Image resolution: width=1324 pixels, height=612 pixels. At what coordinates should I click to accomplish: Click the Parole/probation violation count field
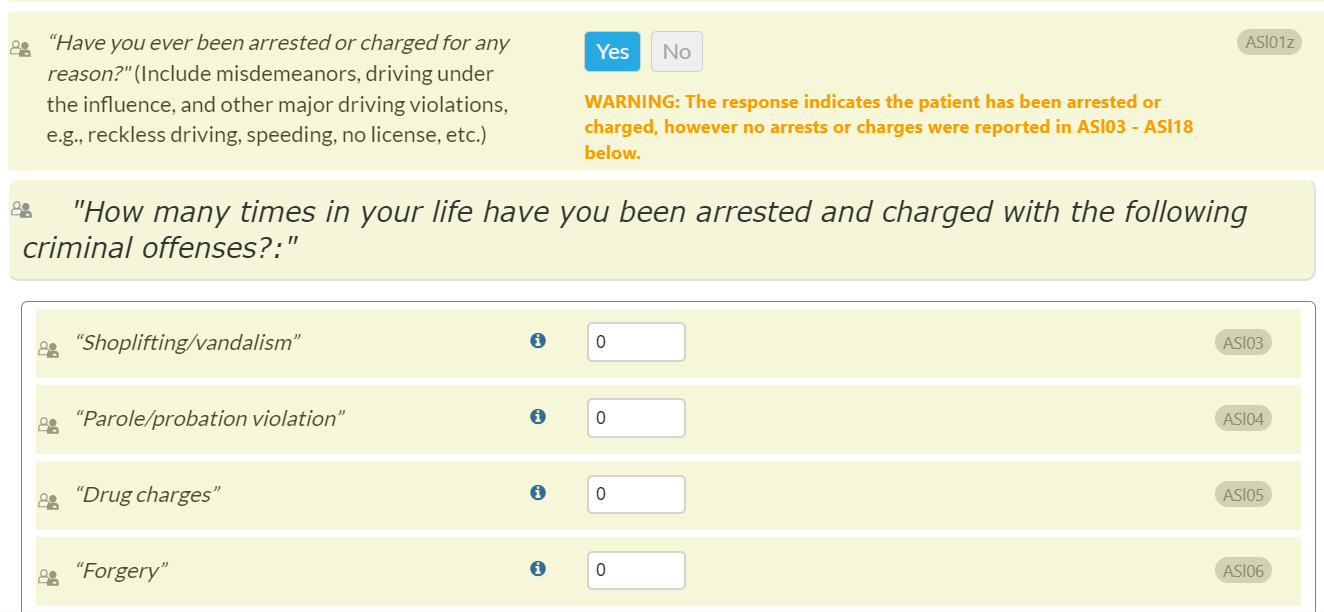pyautogui.click(x=636, y=418)
